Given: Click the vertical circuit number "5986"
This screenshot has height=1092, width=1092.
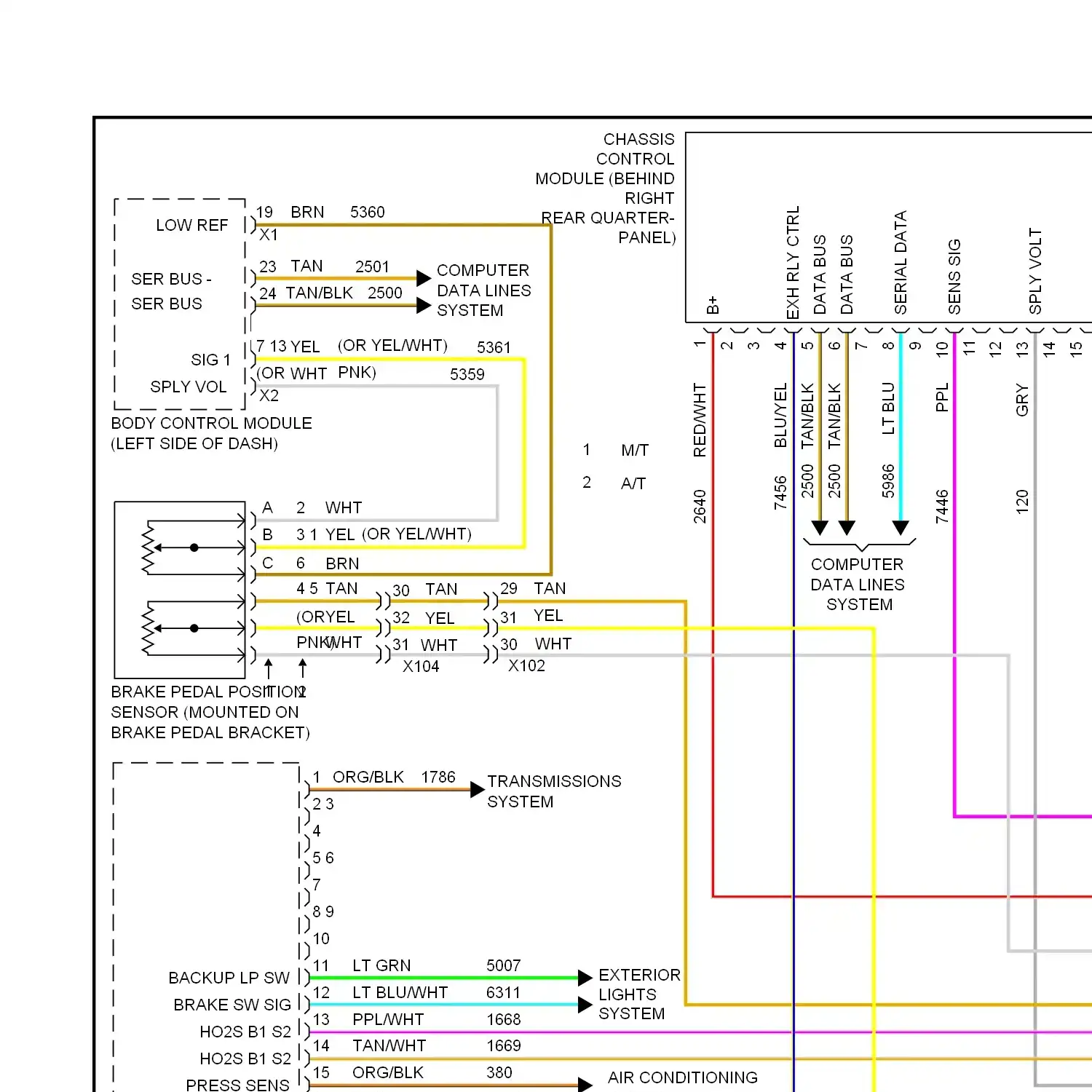Looking at the screenshot, I should [x=888, y=480].
